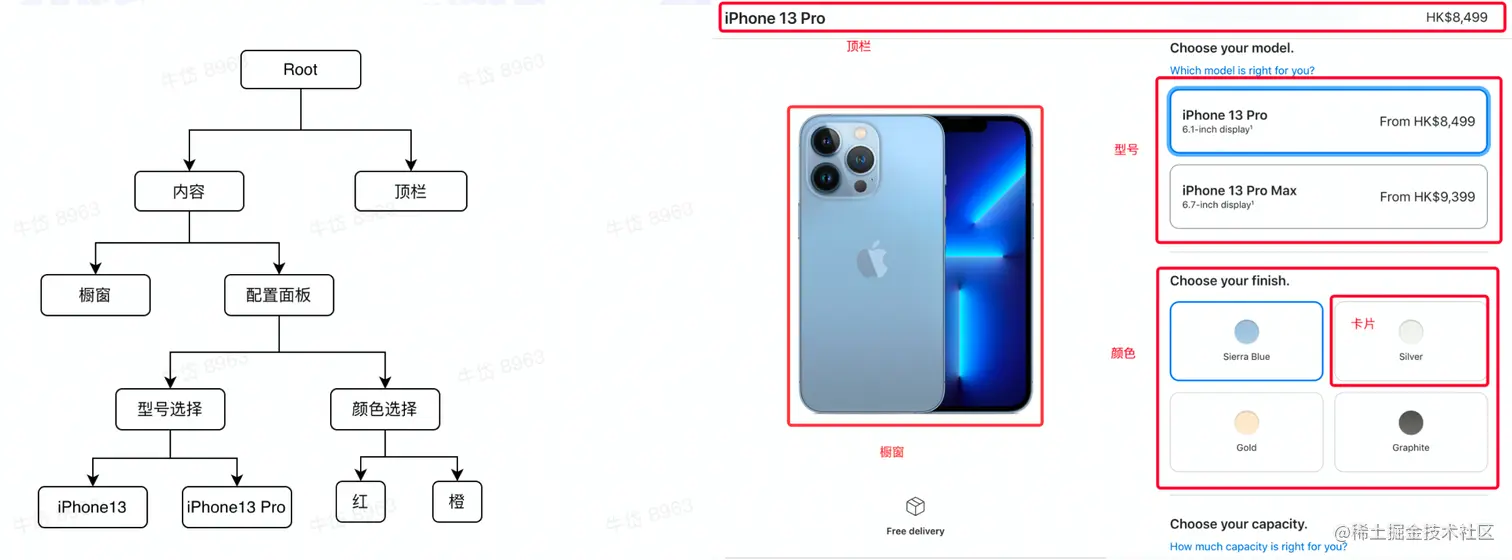Select the 内容 node in the diagram
Screen dimensions: 1512x560
coord(189,191)
